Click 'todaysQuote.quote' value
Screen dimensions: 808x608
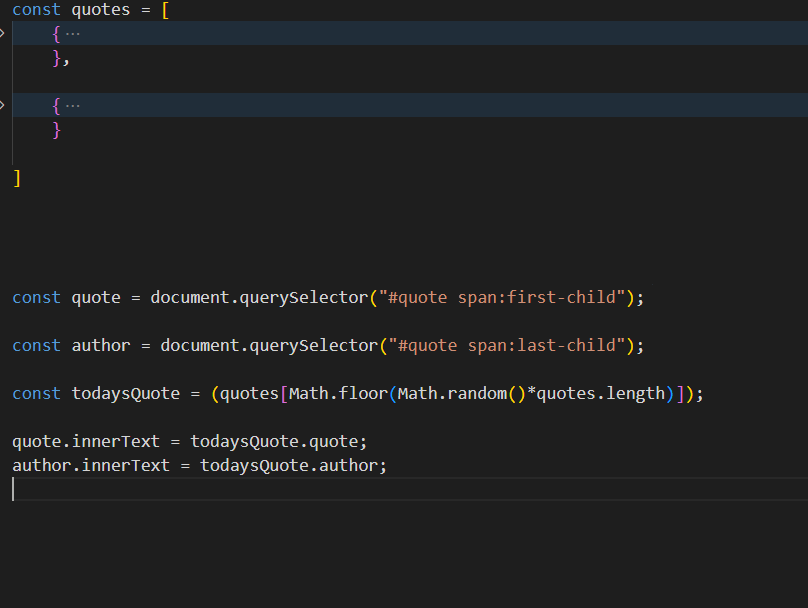[275, 442]
